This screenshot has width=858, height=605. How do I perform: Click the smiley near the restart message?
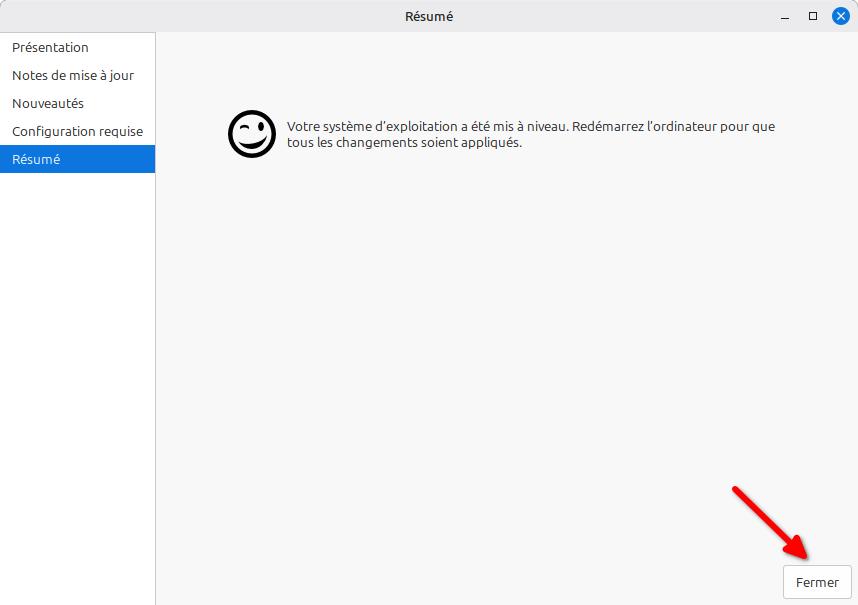(250, 133)
